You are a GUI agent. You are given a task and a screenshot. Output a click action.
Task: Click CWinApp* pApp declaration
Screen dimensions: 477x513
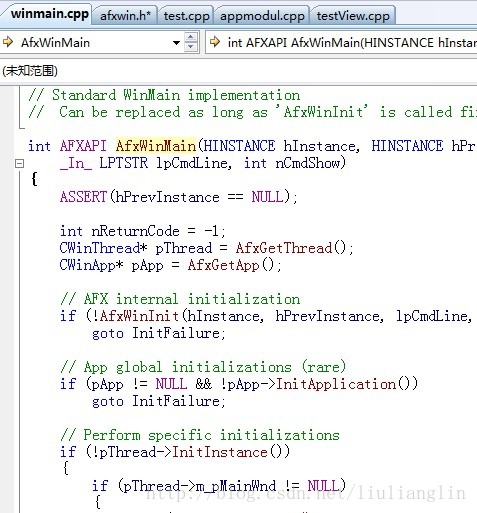(x=111, y=265)
